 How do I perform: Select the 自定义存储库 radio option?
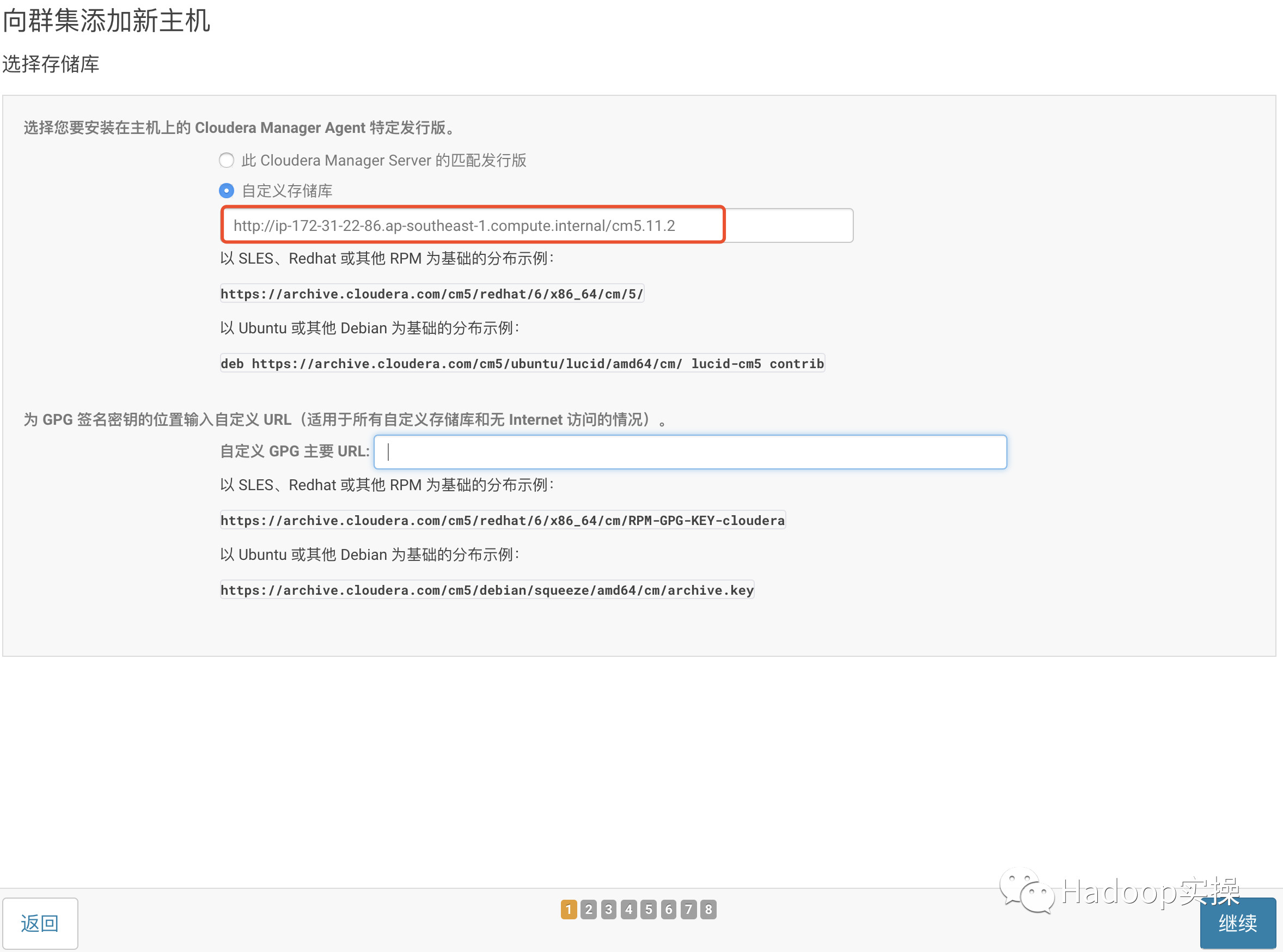pos(227,191)
